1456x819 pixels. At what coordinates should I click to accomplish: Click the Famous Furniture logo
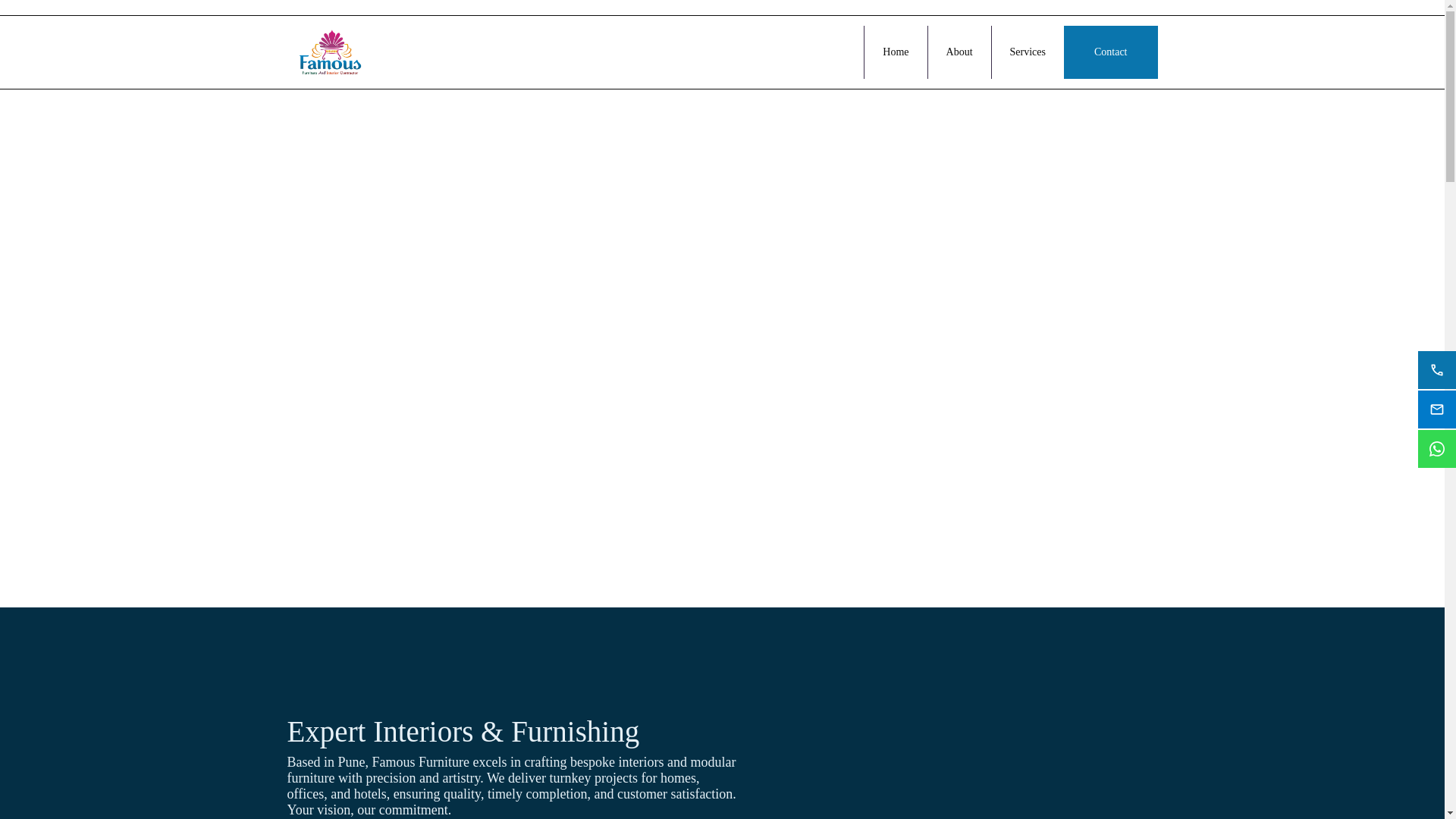tap(330, 52)
